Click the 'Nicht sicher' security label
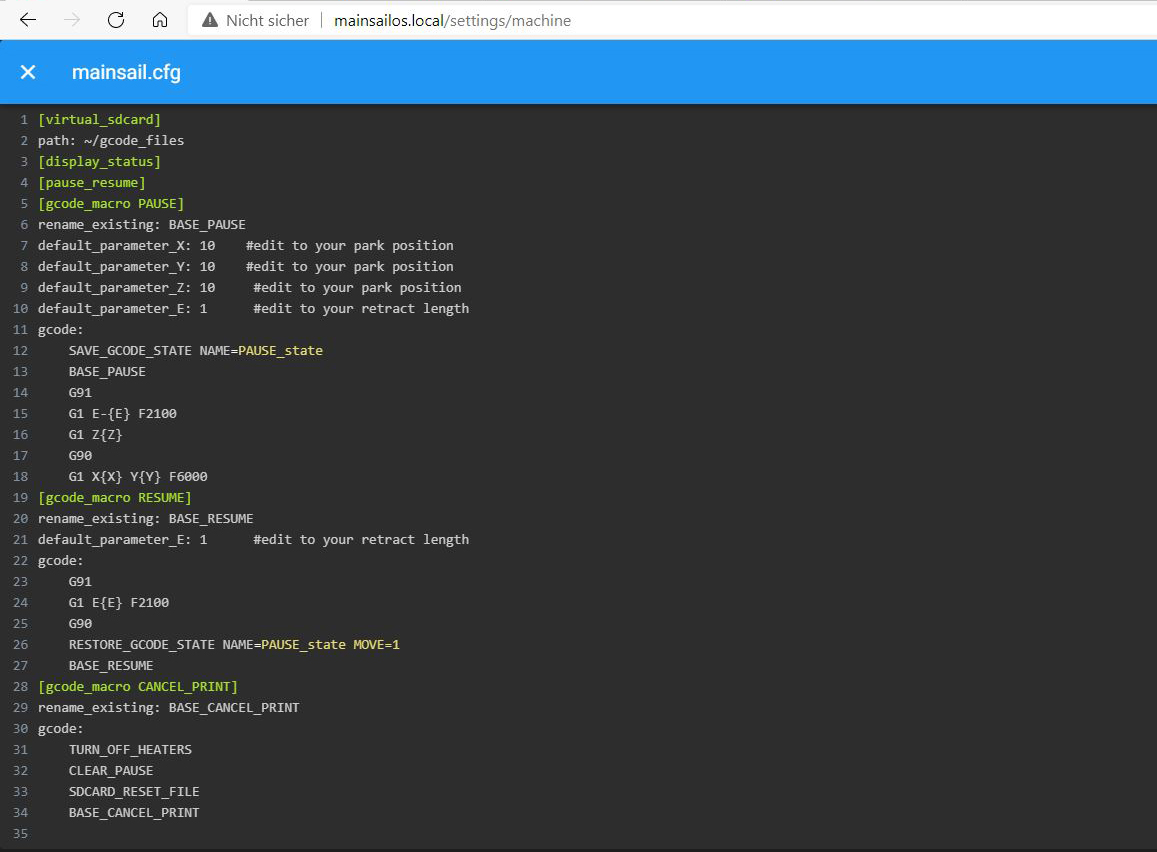The height and width of the screenshot is (852, 1157). point(267,20)
